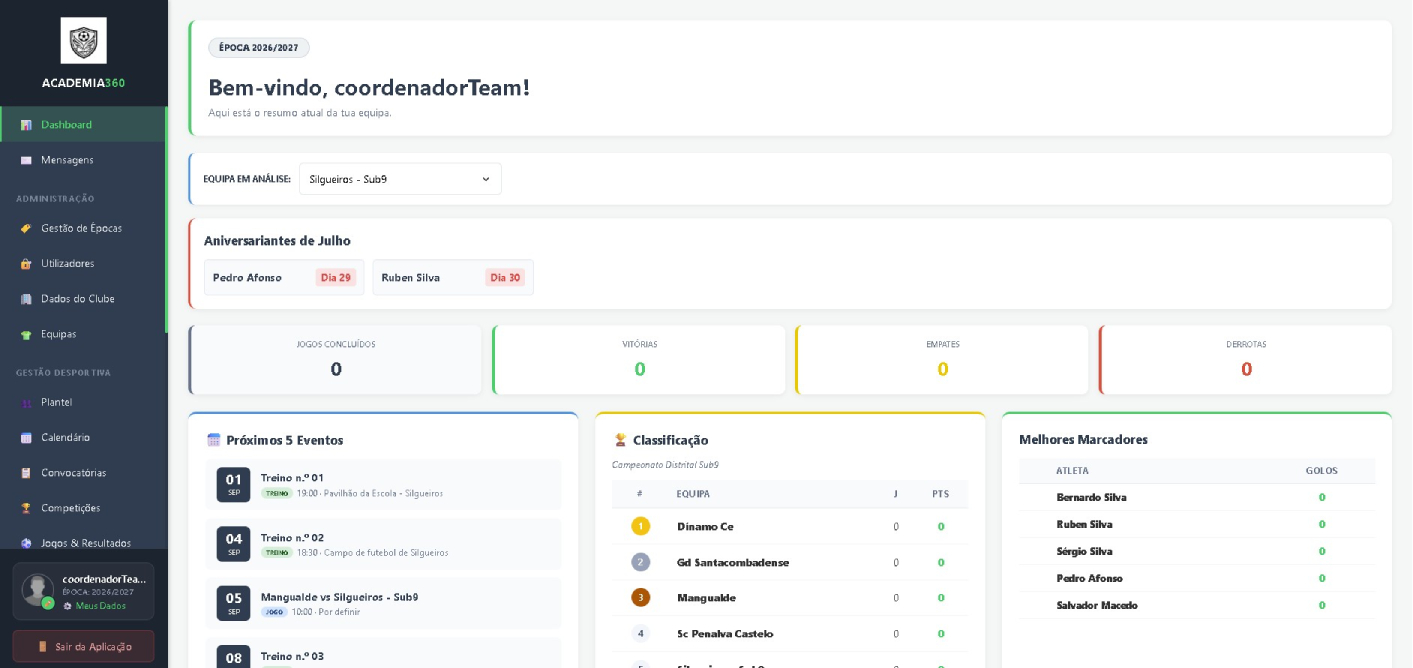The image size is (1413, 668).
Task: Open Convocatórias menu entry
Action: [x=83, y=473]
